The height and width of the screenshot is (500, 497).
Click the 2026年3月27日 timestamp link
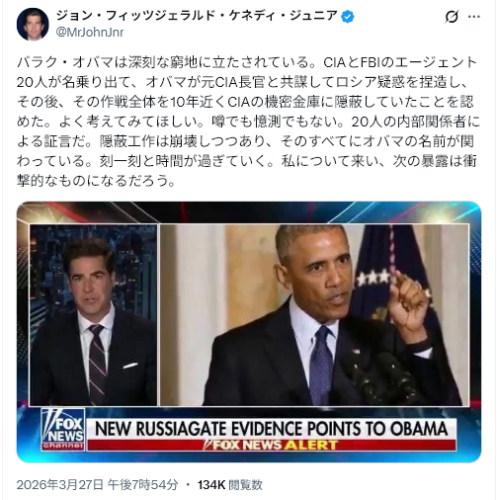pyautogui.click(x=97, y=485)
